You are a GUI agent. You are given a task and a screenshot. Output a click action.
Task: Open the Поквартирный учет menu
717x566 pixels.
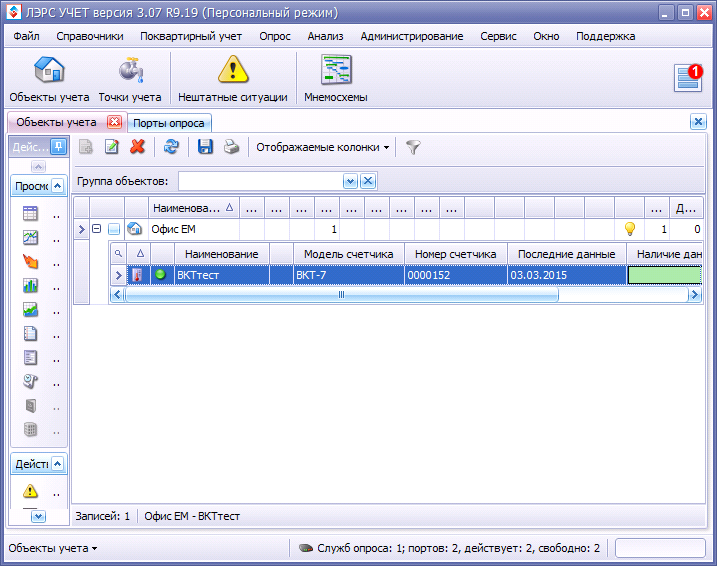(191, 36)
